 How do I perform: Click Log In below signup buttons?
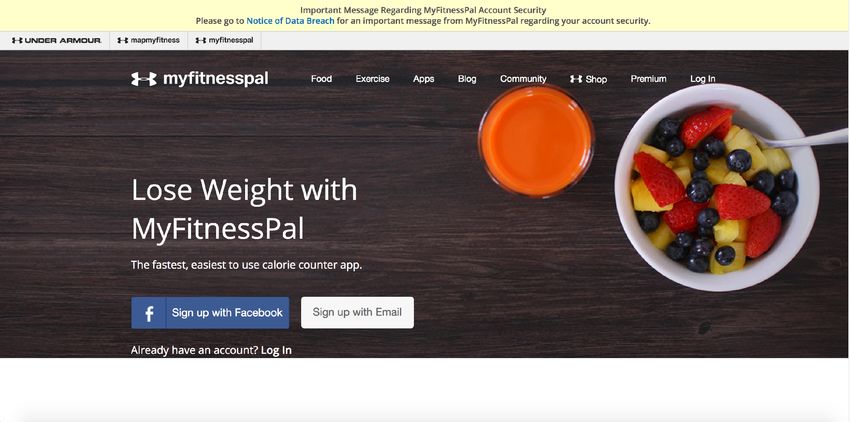click(x=276, y=350)
